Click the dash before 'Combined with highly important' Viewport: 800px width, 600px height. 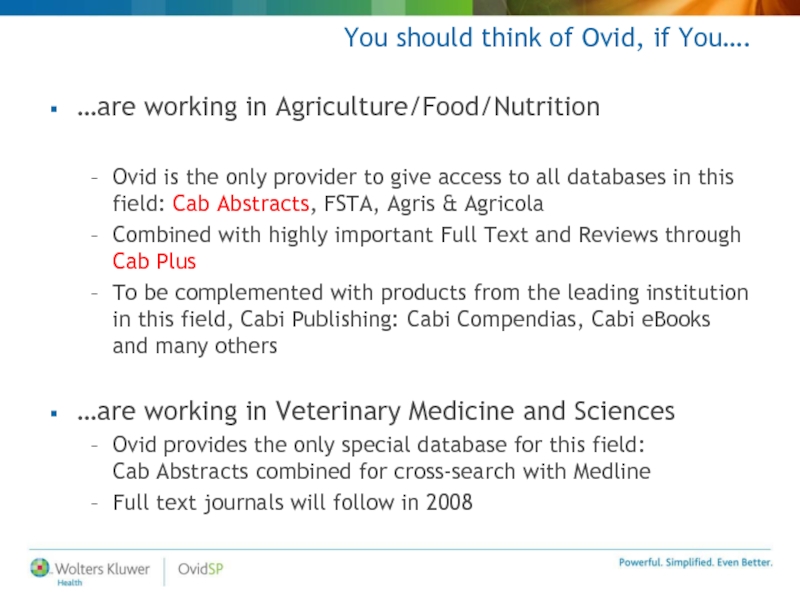click(x=94, y=236)
